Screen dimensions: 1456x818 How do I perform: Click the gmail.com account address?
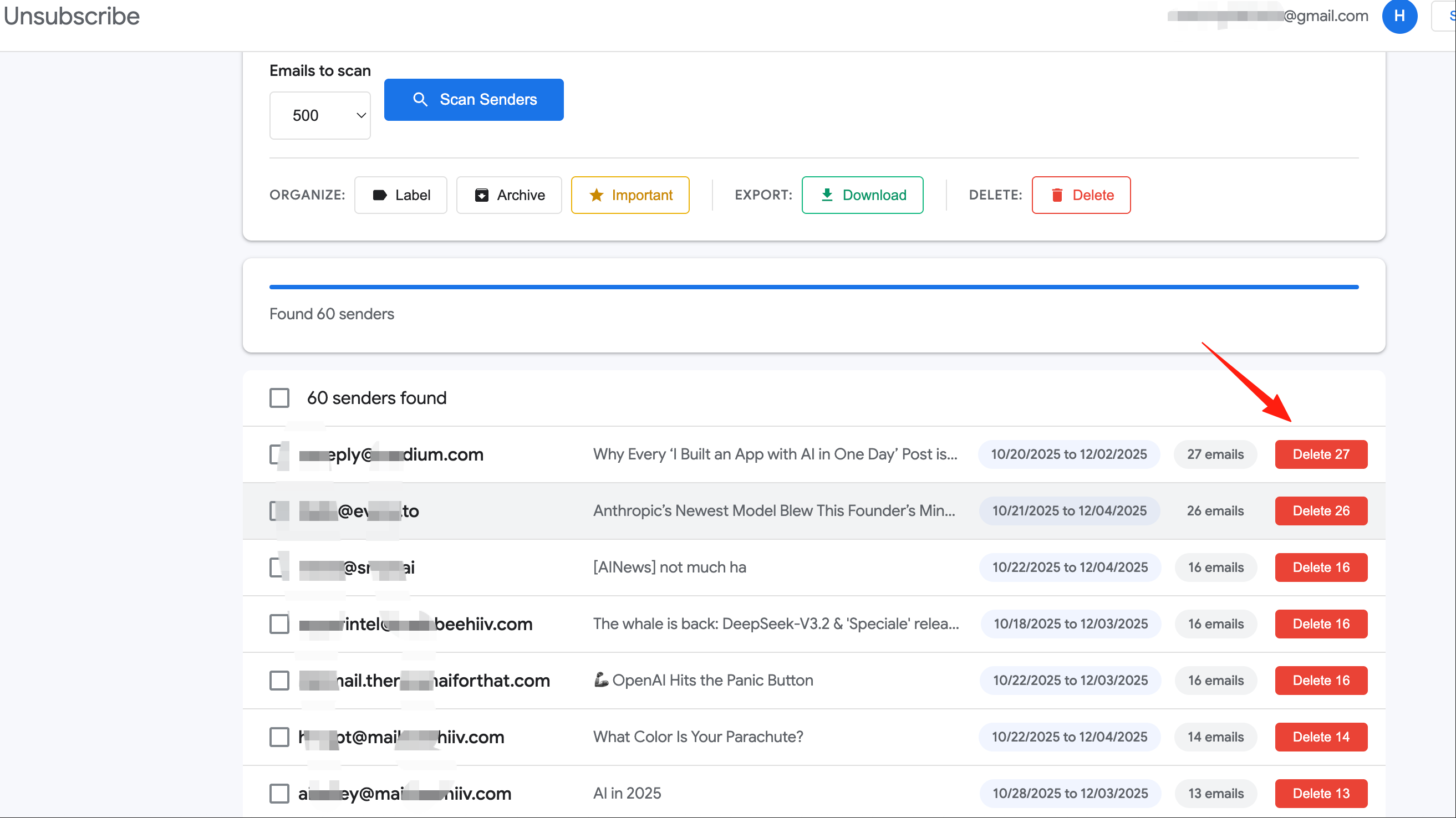click(x=1268, y=16)
